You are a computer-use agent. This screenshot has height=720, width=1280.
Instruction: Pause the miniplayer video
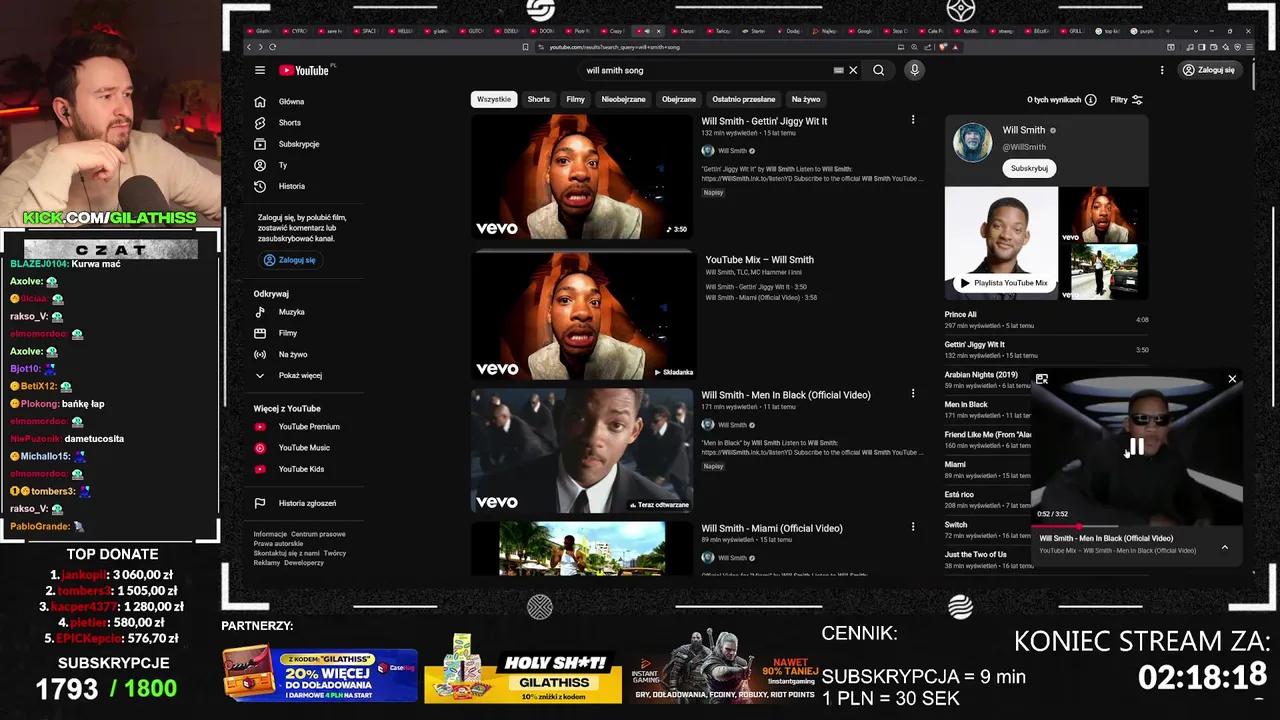point(1137,447)
